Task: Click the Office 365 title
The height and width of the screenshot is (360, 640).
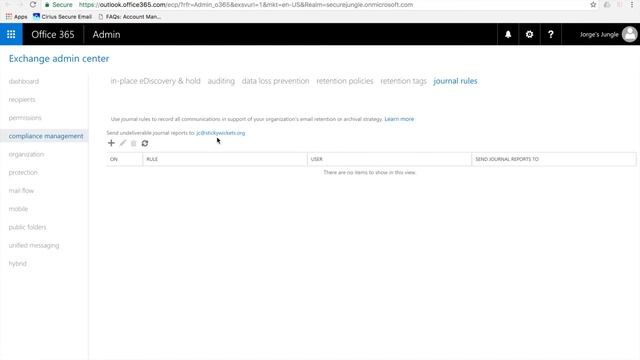Action: pyautogui.click(x=53, y=35)
